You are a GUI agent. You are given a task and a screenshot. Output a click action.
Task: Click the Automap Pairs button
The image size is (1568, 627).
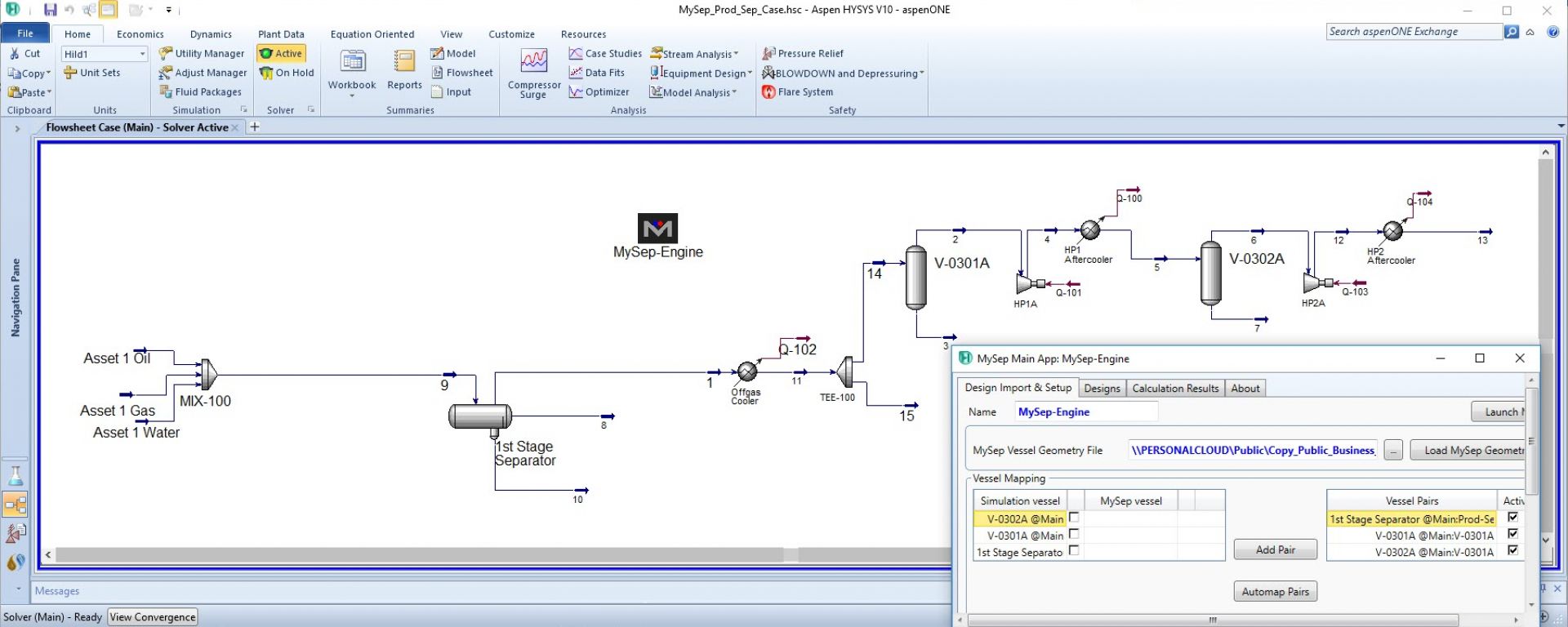1275,592
